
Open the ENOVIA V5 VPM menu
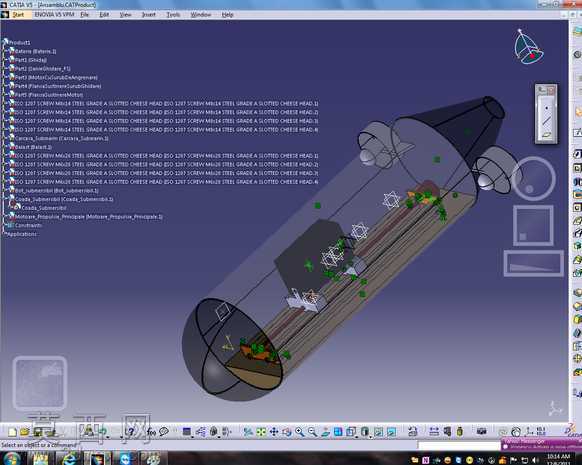tap(54, 14)
